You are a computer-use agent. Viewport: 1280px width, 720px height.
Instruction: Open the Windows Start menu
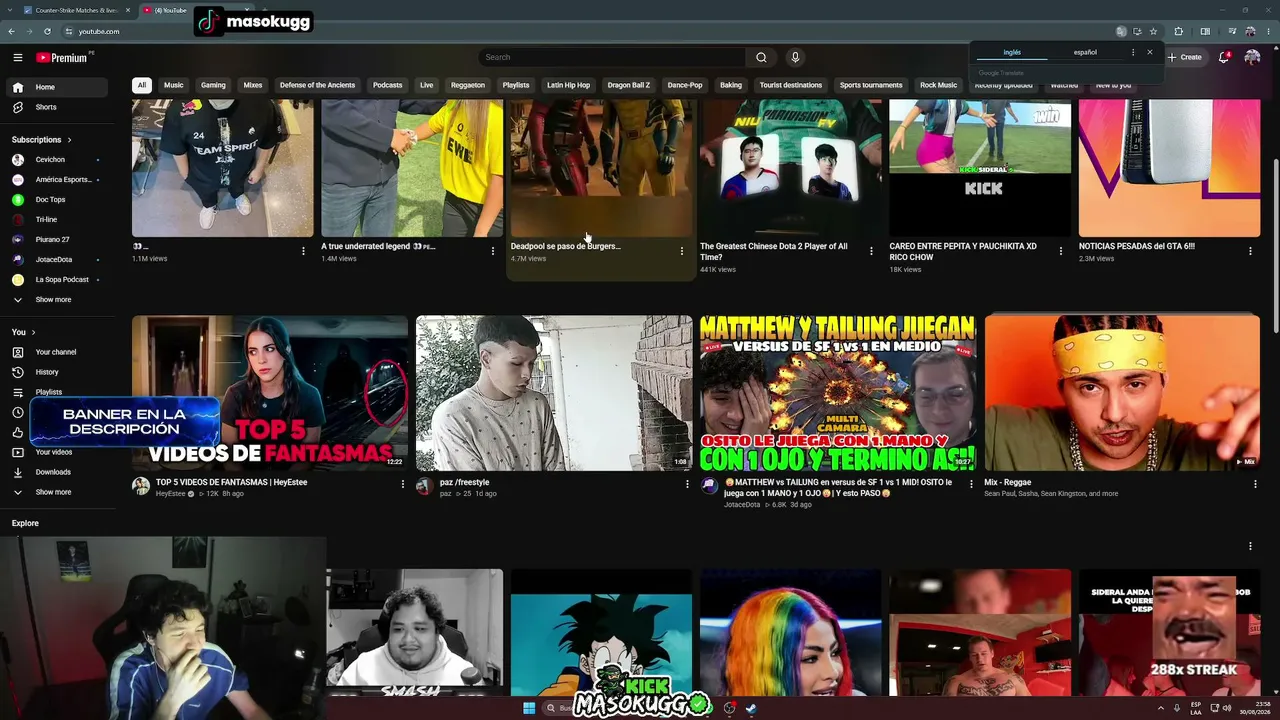tap(529, 708)
